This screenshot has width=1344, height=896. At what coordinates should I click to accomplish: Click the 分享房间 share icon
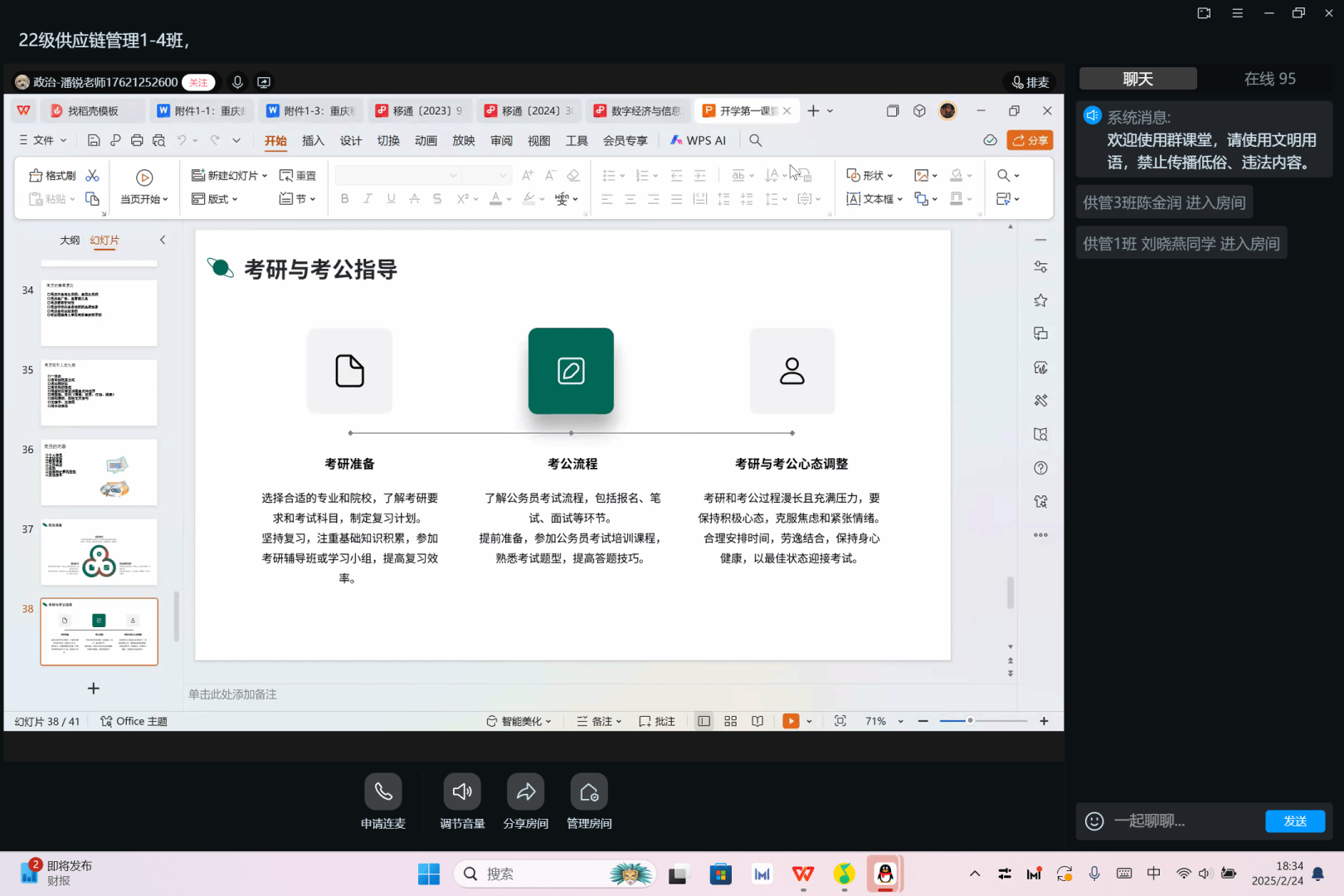(x=525, y=792)
